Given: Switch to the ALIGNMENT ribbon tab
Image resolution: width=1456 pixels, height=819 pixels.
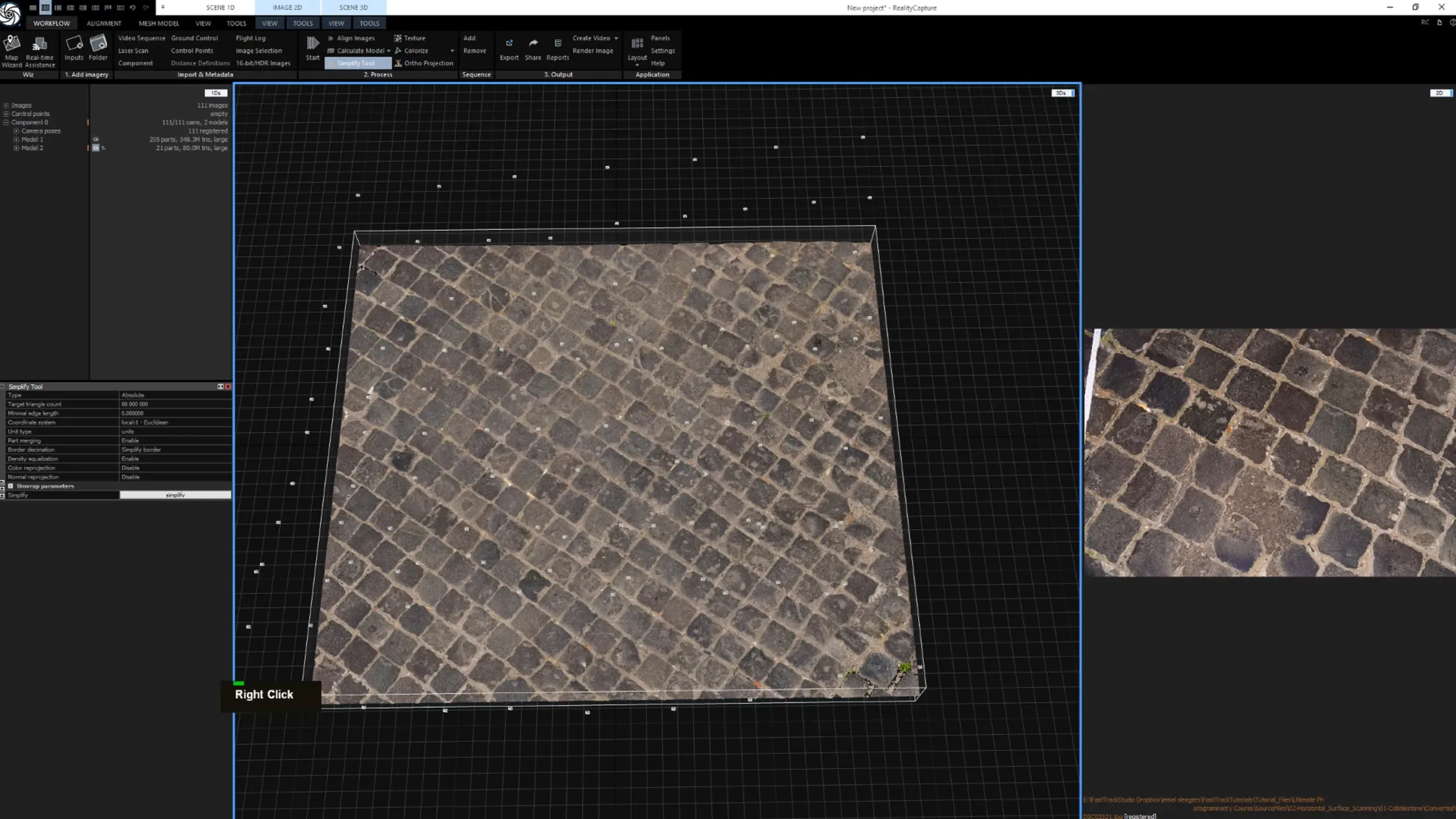Looking at the screenshot, I should [x=104, y=23].
